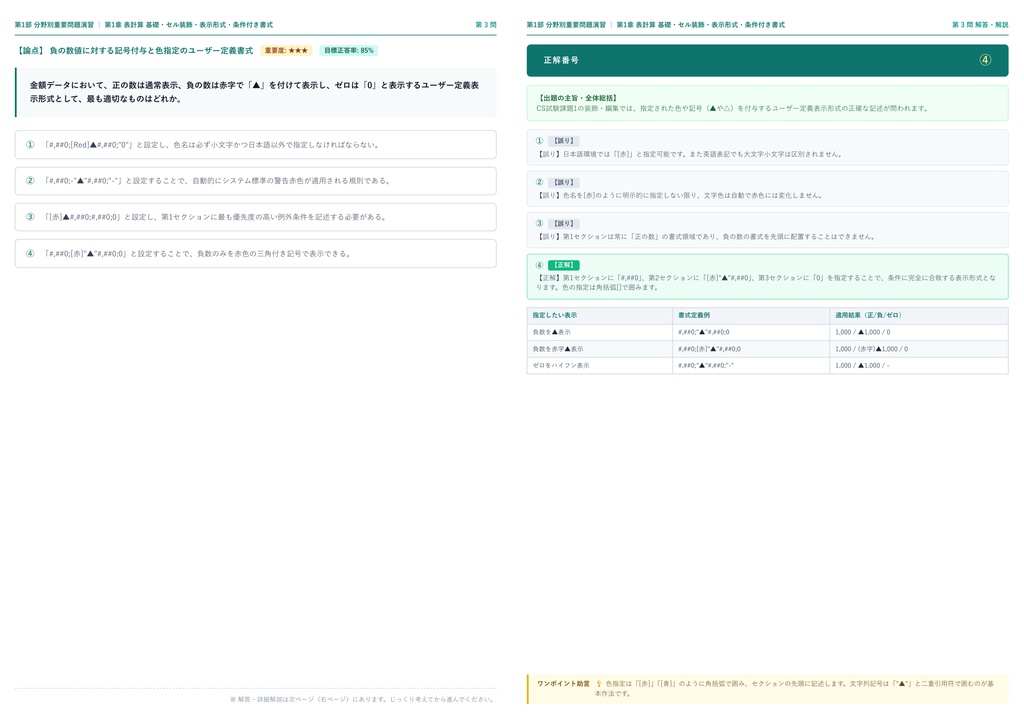Click explanation ② text about 色名を[赤]
The width and height of the screenshot is (1024, 724).
point(680,195)
